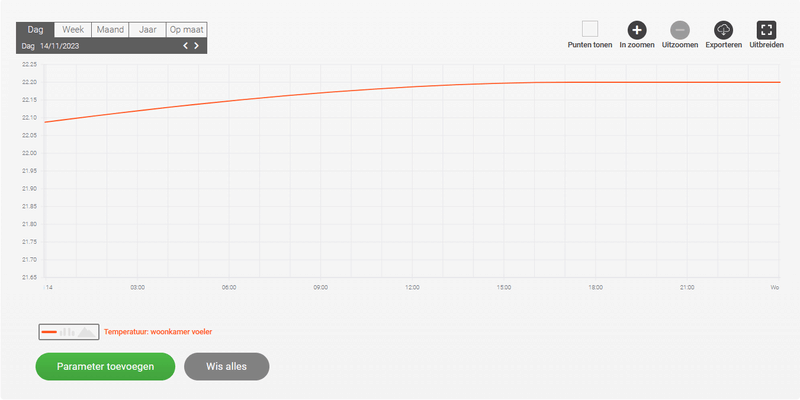Image resolution: width=800 pixels, height=400 pixels.
Task: Click the Exporteren cloud download icon
Action: 724,30
